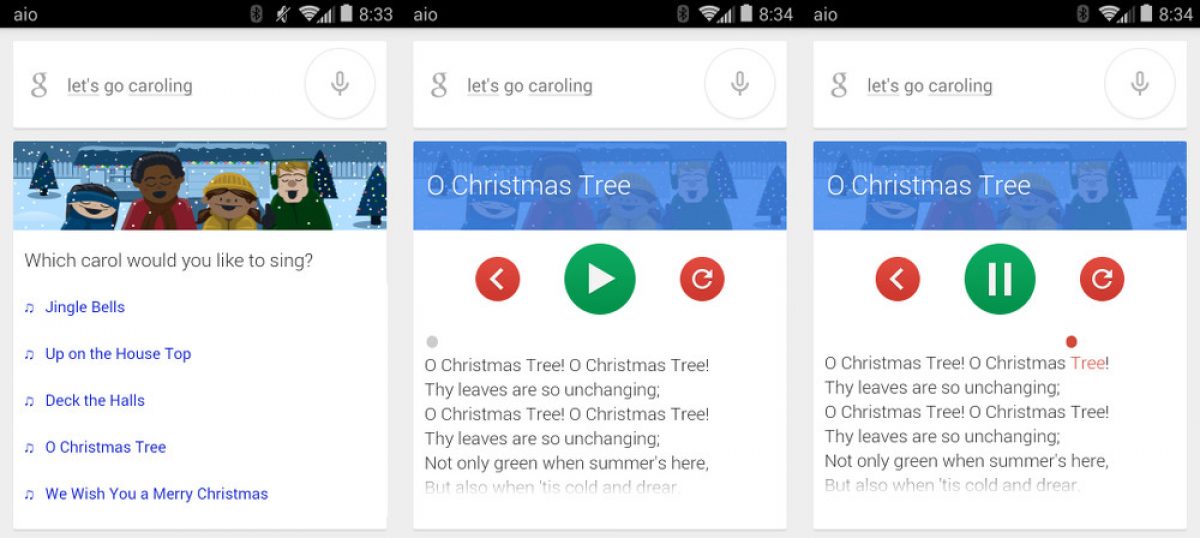The height and width of the screenshot is (538, 1200).
Task: Click the search text above the play button
Action: pyautogui.click(x=530, y=86)
